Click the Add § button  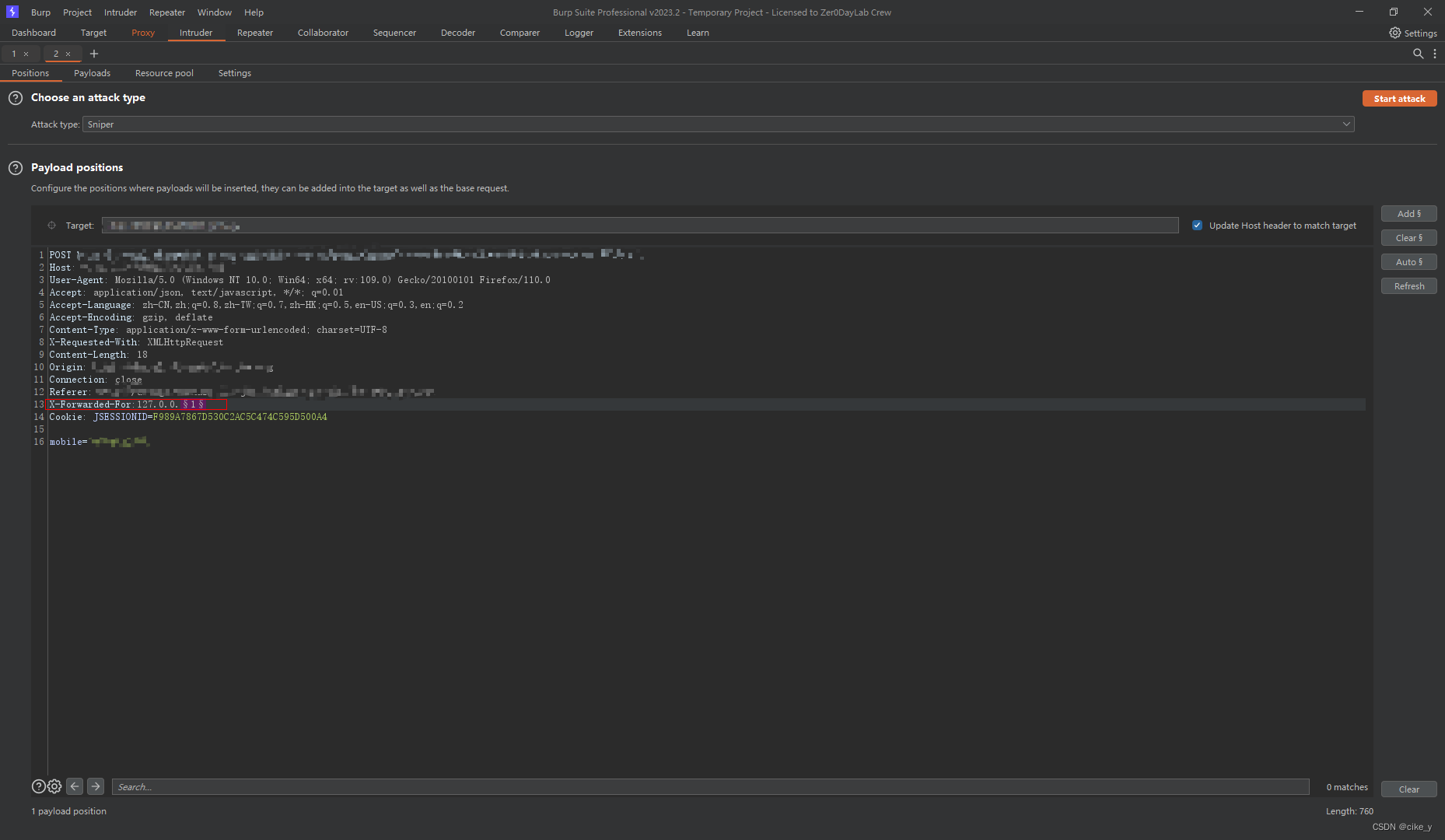(x=1408, y=214)
